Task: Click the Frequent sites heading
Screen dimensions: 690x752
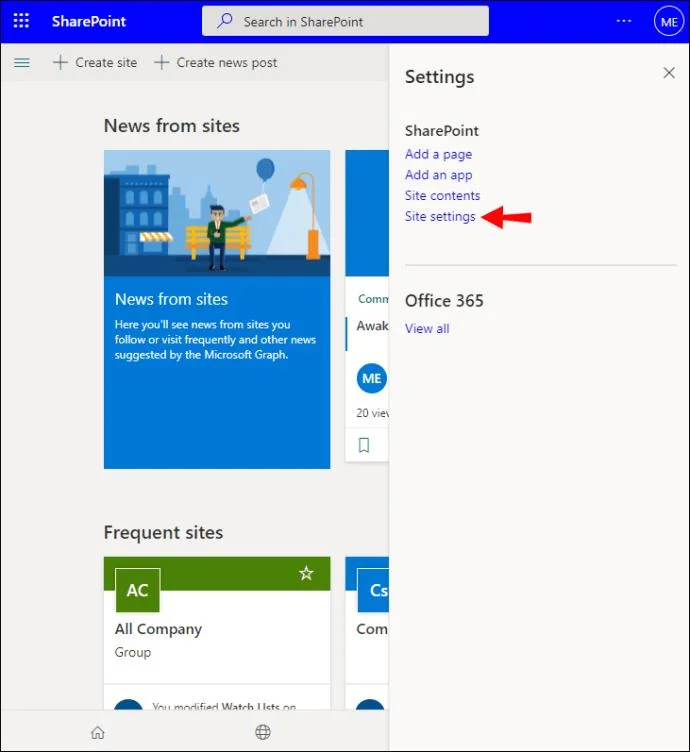Action: [x=164, y=532]
